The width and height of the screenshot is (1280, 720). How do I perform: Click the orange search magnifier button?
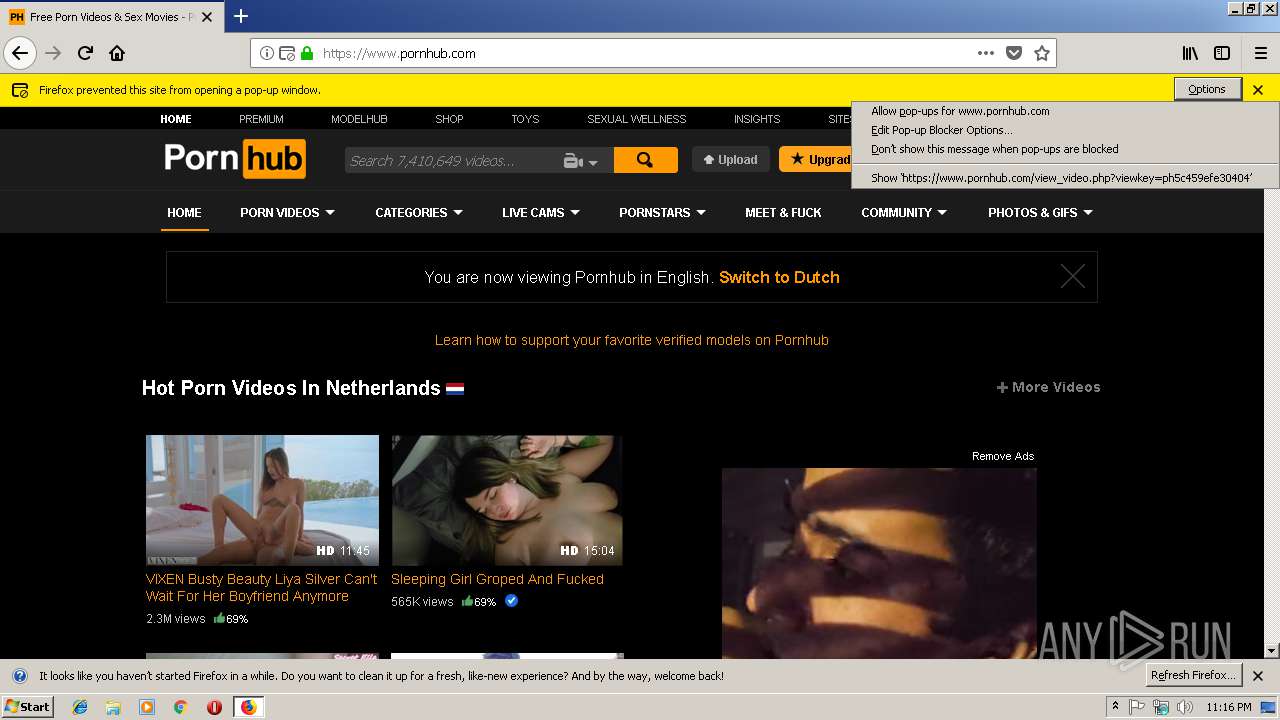[x=645, y=160]
